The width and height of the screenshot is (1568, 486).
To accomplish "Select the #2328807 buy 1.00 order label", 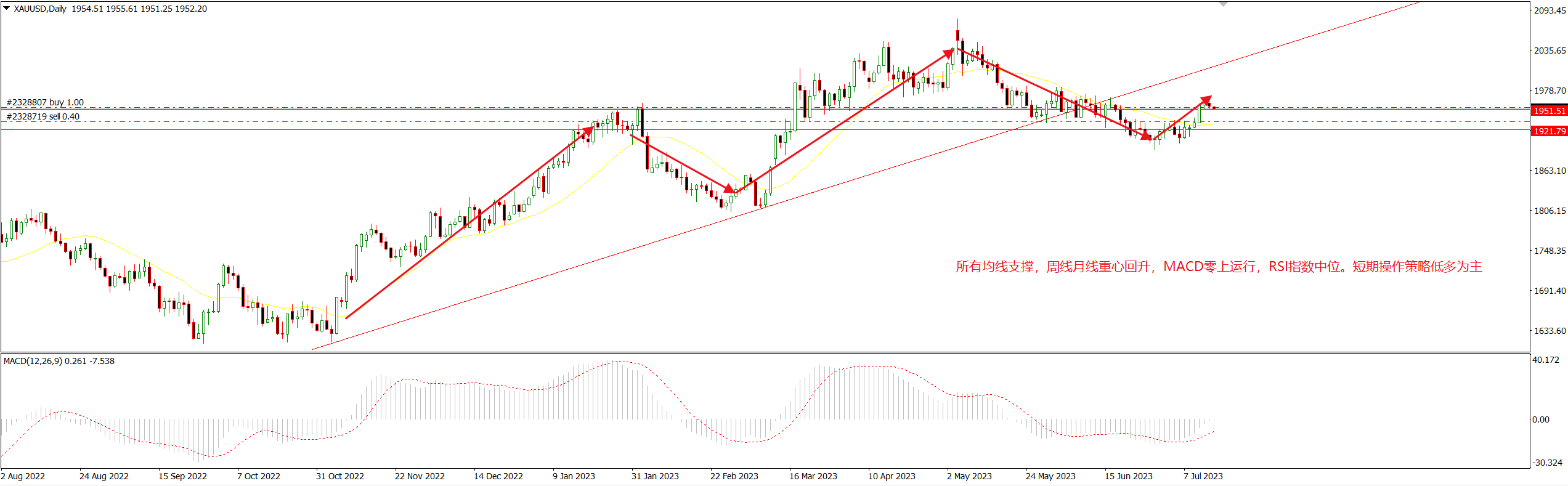I will point(45,102).
